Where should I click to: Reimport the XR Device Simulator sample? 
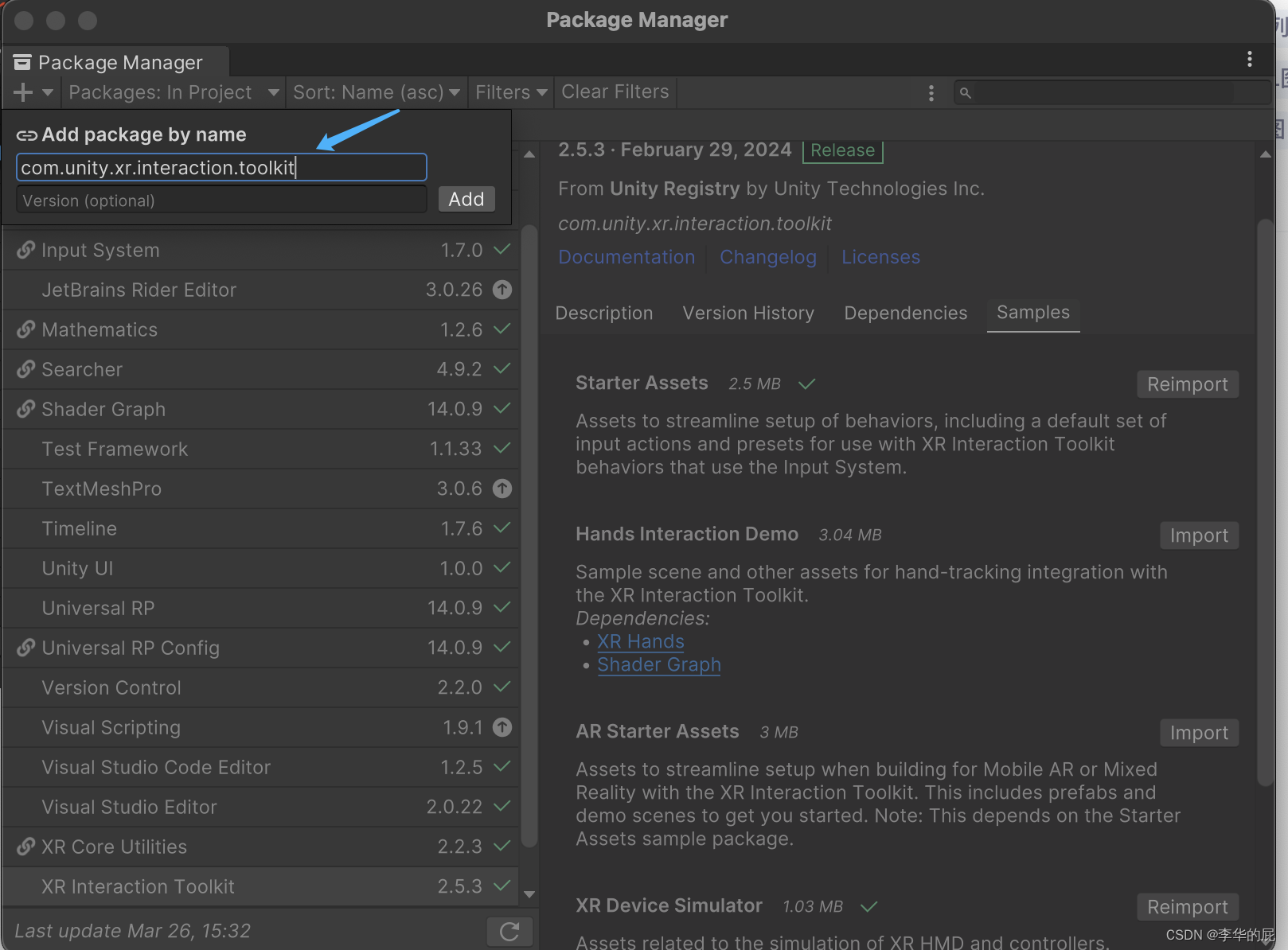click(1188, 907)
